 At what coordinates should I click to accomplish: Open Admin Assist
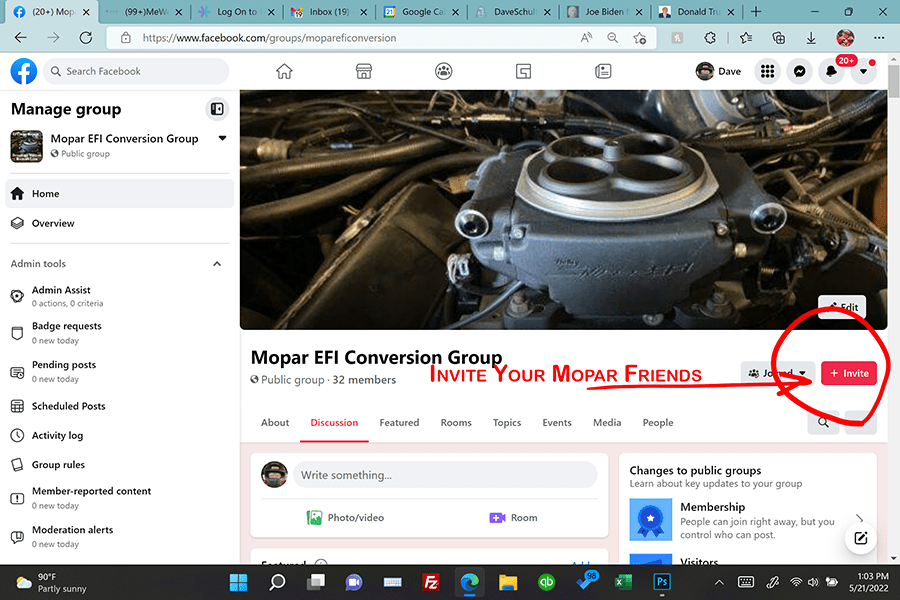[x=119, y=296]
